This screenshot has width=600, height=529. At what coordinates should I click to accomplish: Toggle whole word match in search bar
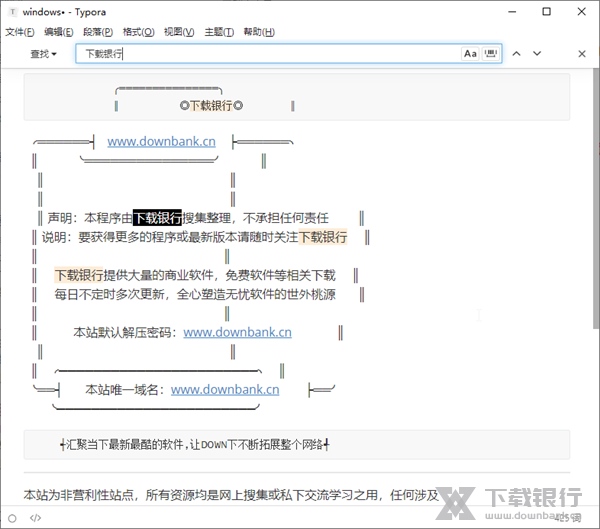[x=491, y=54]
